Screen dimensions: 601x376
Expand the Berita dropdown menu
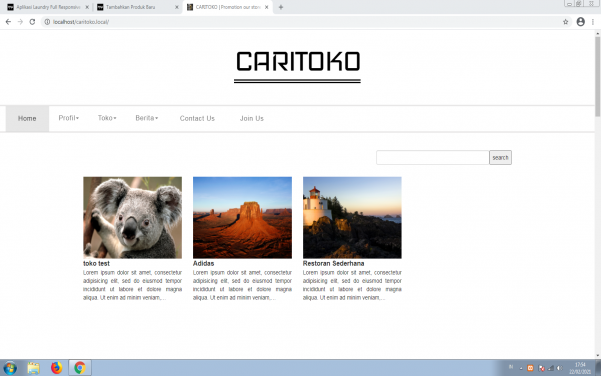(x=146, y=118)
